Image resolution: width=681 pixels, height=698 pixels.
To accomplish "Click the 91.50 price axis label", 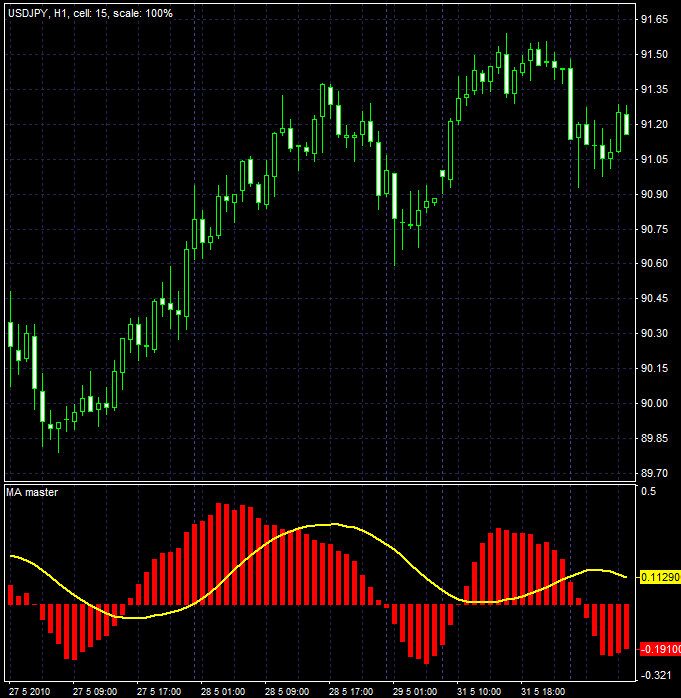I will coord(654,54).
